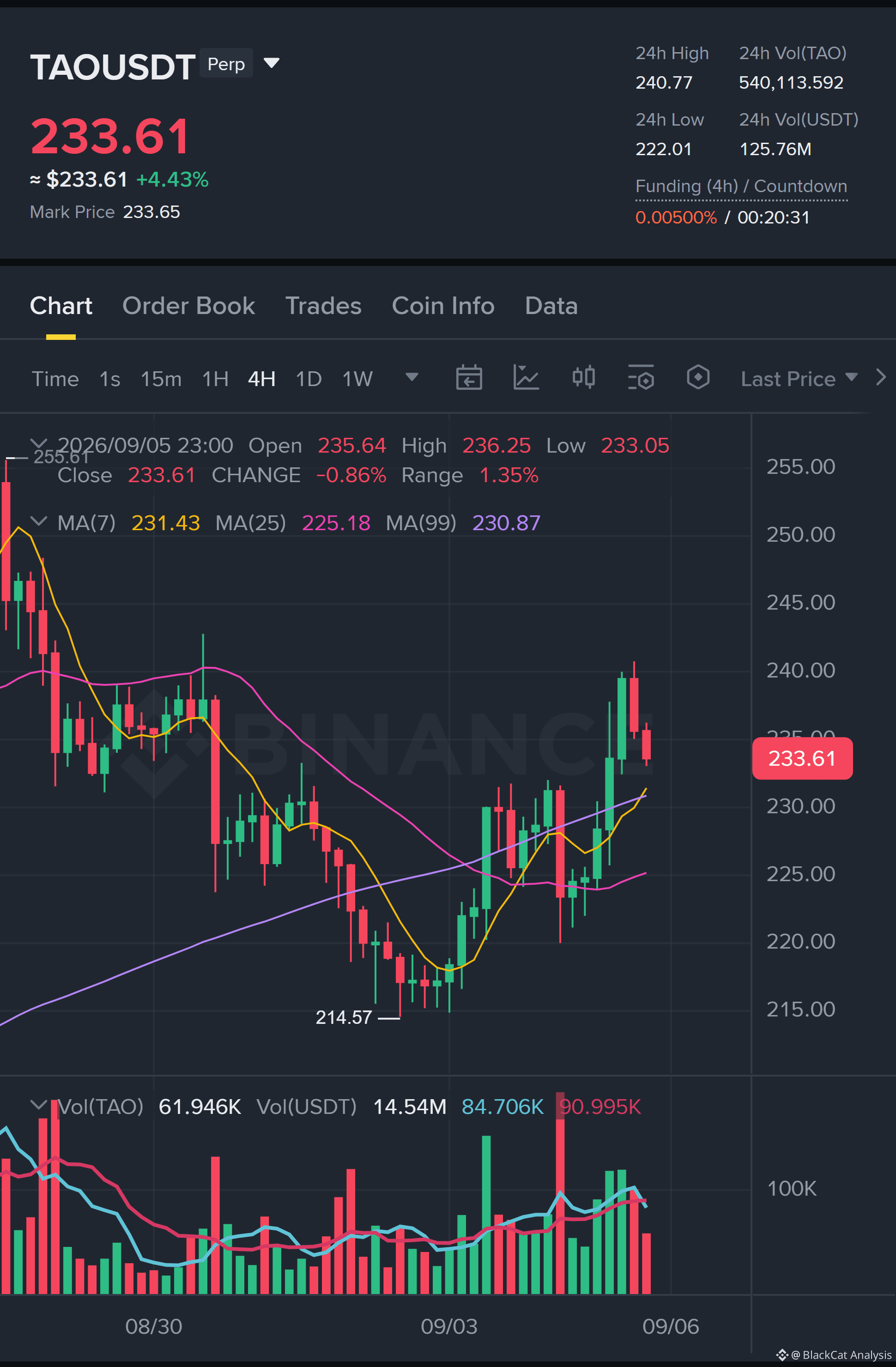
Task: Open the indicator settings icon
Action: coord(641,377)
